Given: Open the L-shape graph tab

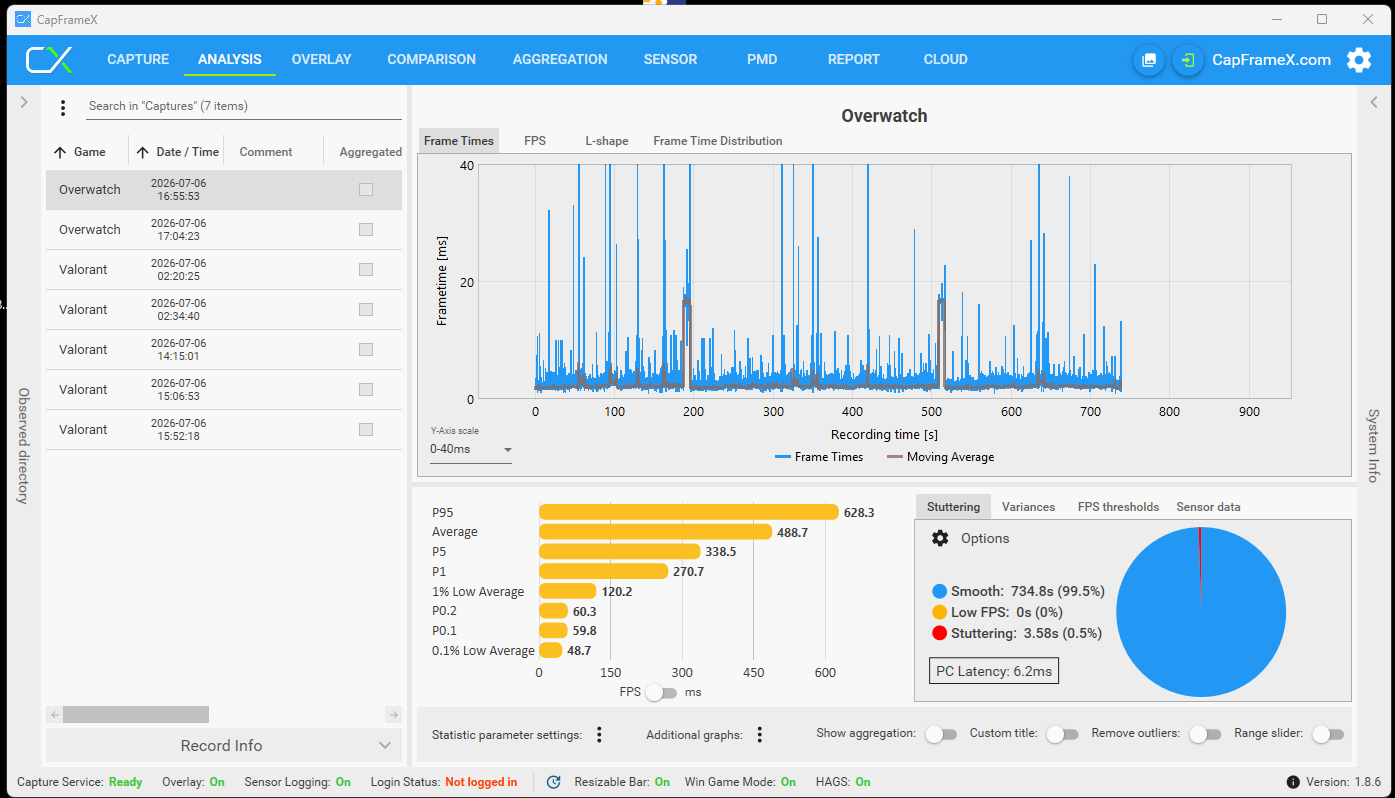Looking at the screenshot, I should (x=607, y=141).
